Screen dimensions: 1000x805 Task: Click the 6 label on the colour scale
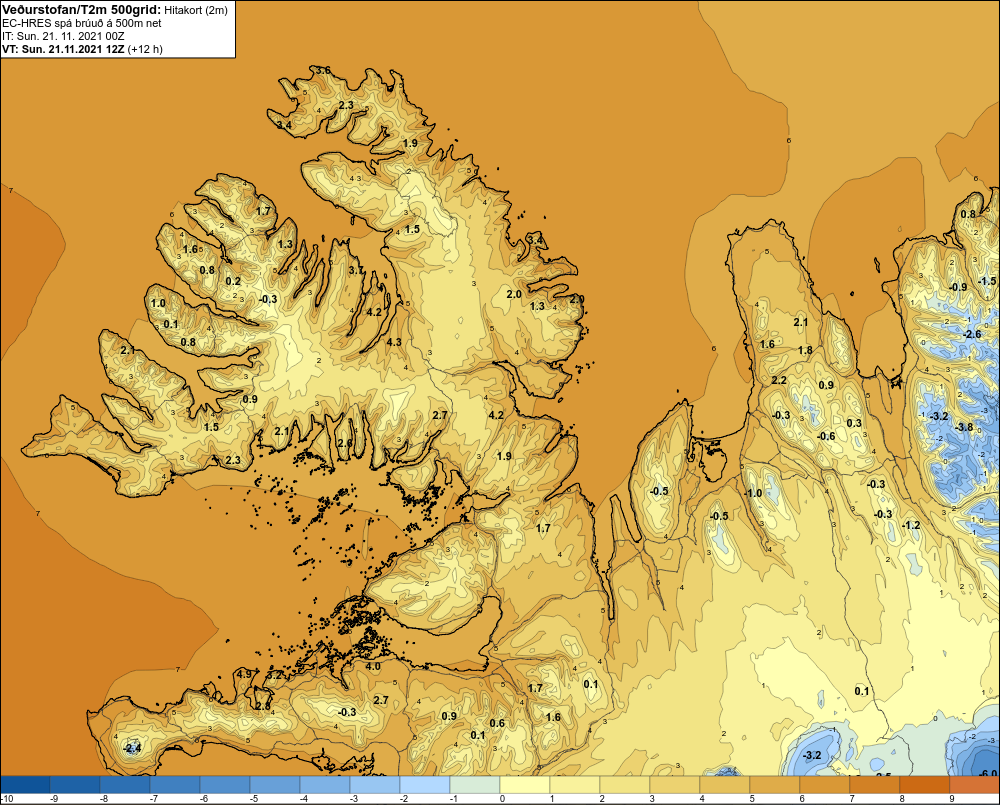click(802, 798)
